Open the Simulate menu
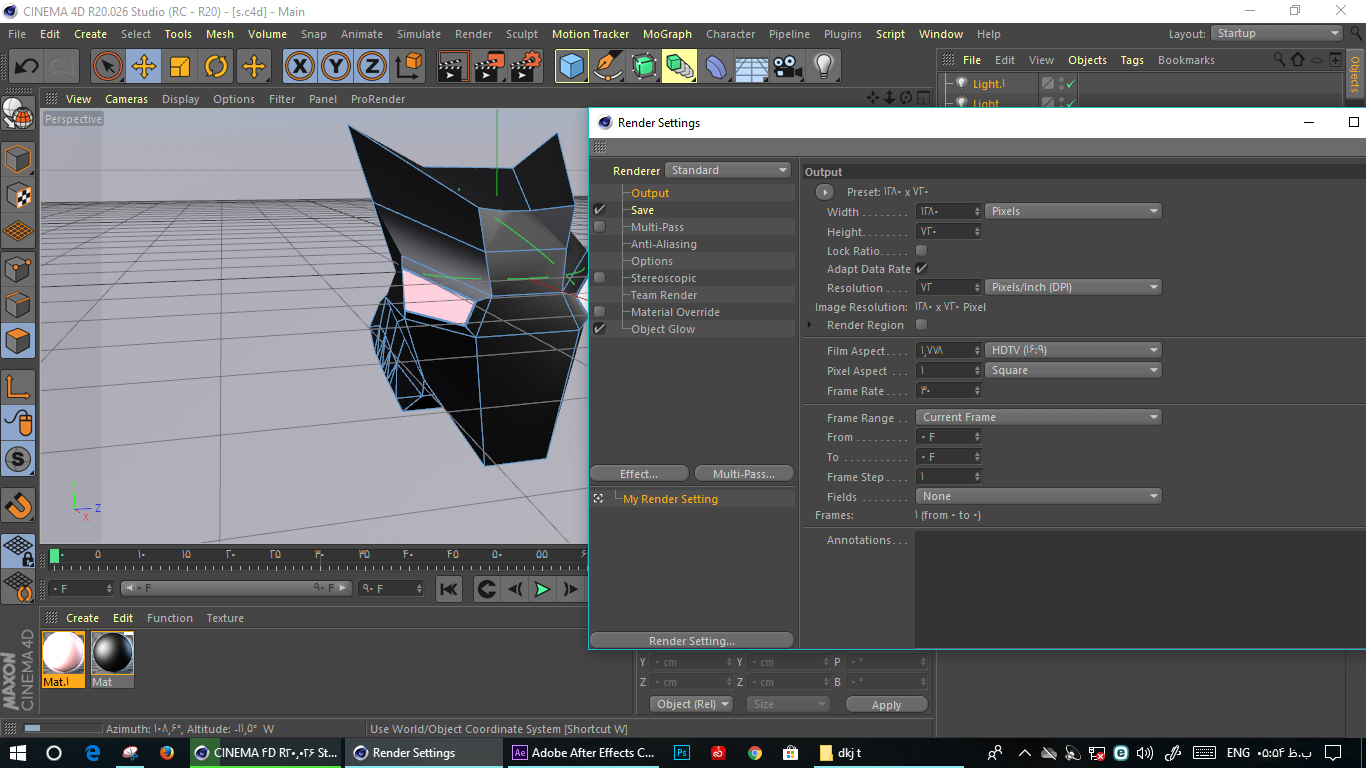 [418, 34]
